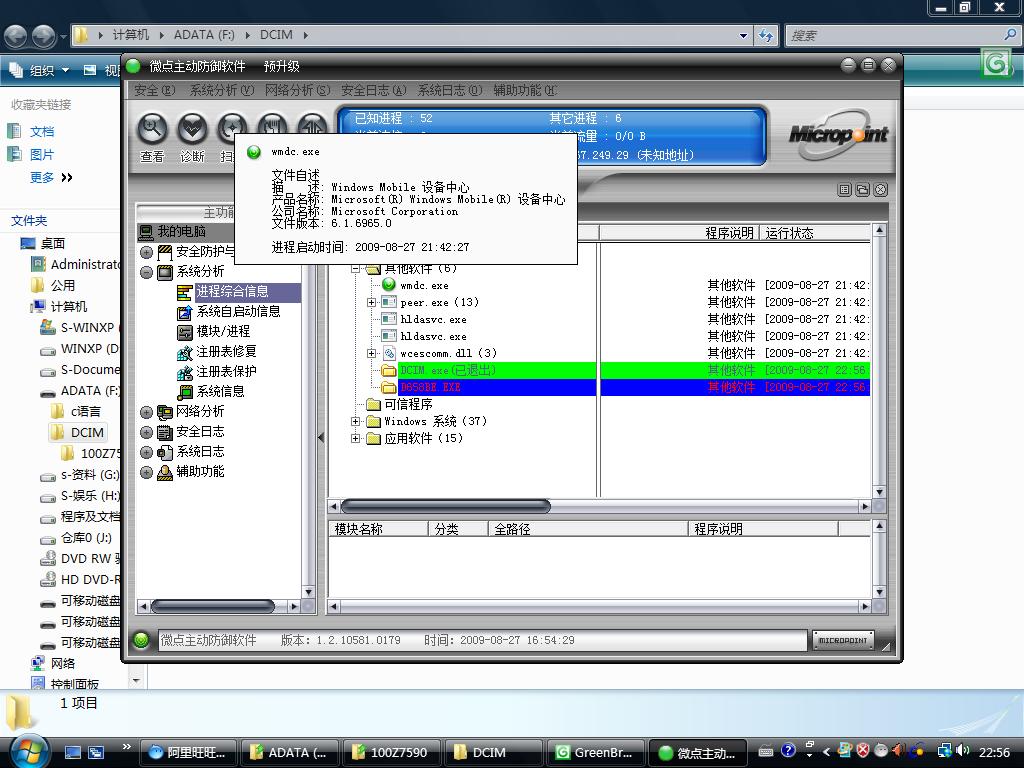Expand the 辅助功能 node in the function tree
Image resolution: width=1024 pixels, height=768 pixels.
(146, 472)
